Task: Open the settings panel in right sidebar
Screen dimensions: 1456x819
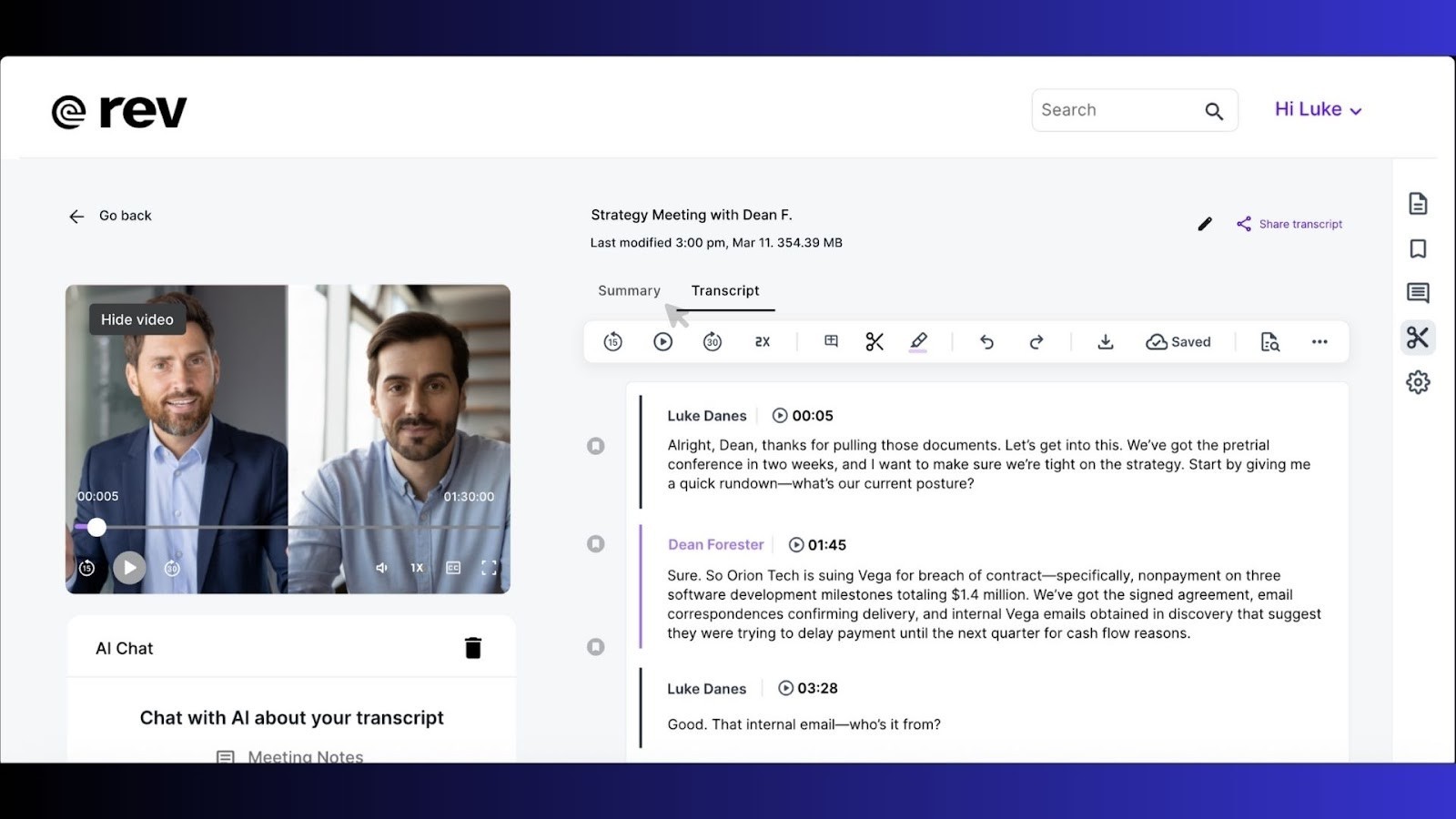Action: (1418, 382)
